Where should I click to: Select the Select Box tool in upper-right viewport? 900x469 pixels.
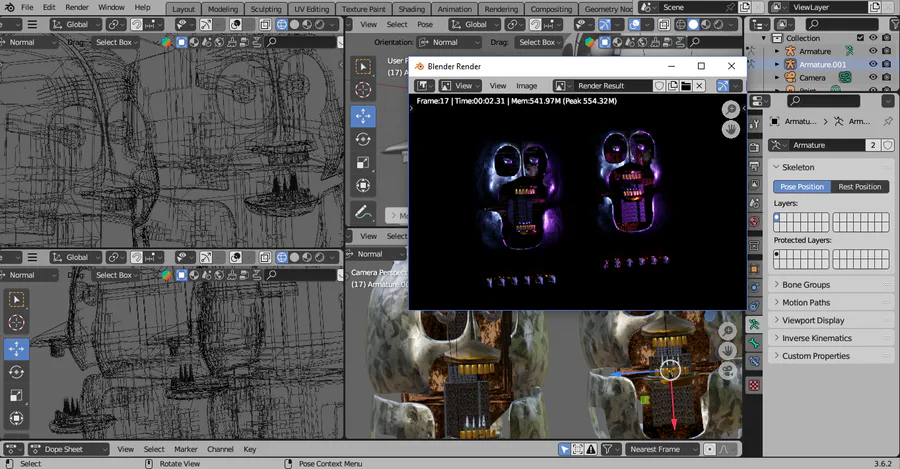363,67
